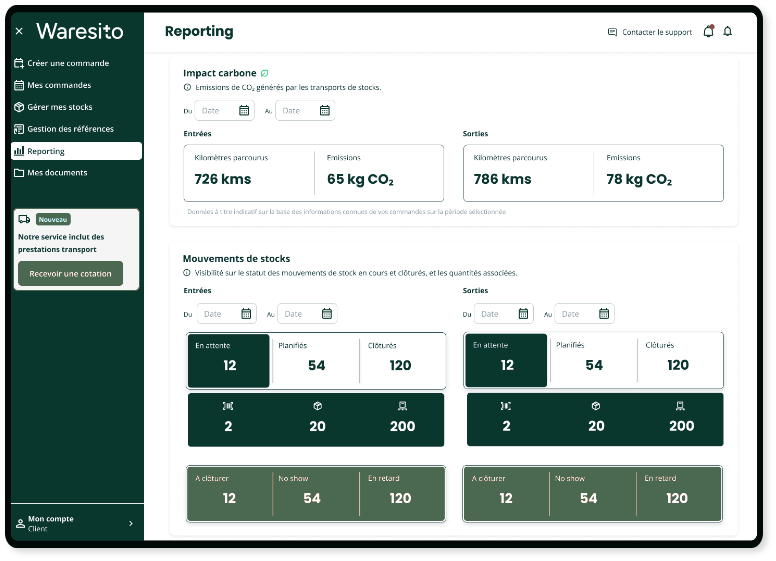The image size is (776, 561).
Task: Open calendar for Impact carbone end date
Action: 324,111
